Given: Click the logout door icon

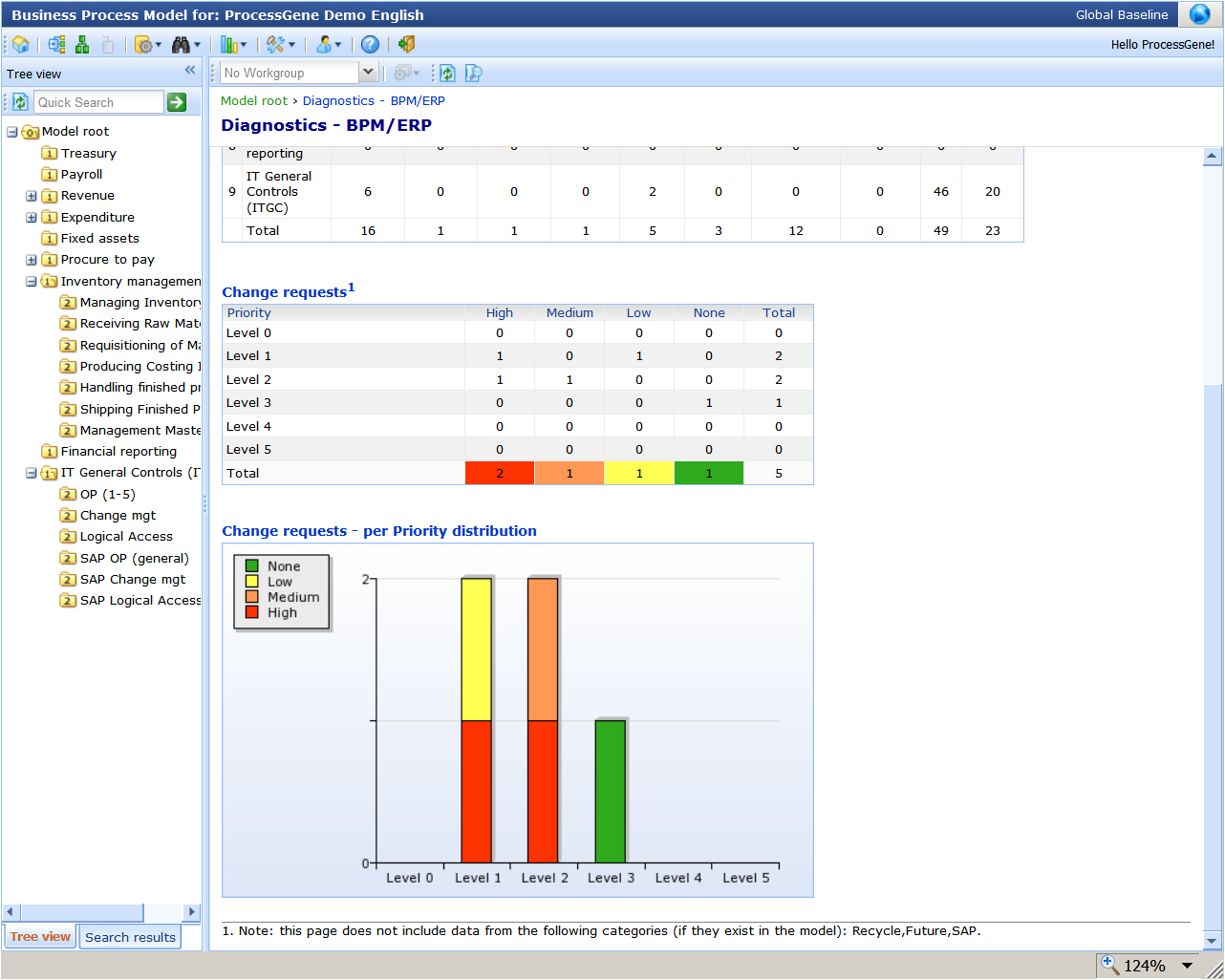Looking at the screenshot, I should pyautogui.click(x=407, y=44).
